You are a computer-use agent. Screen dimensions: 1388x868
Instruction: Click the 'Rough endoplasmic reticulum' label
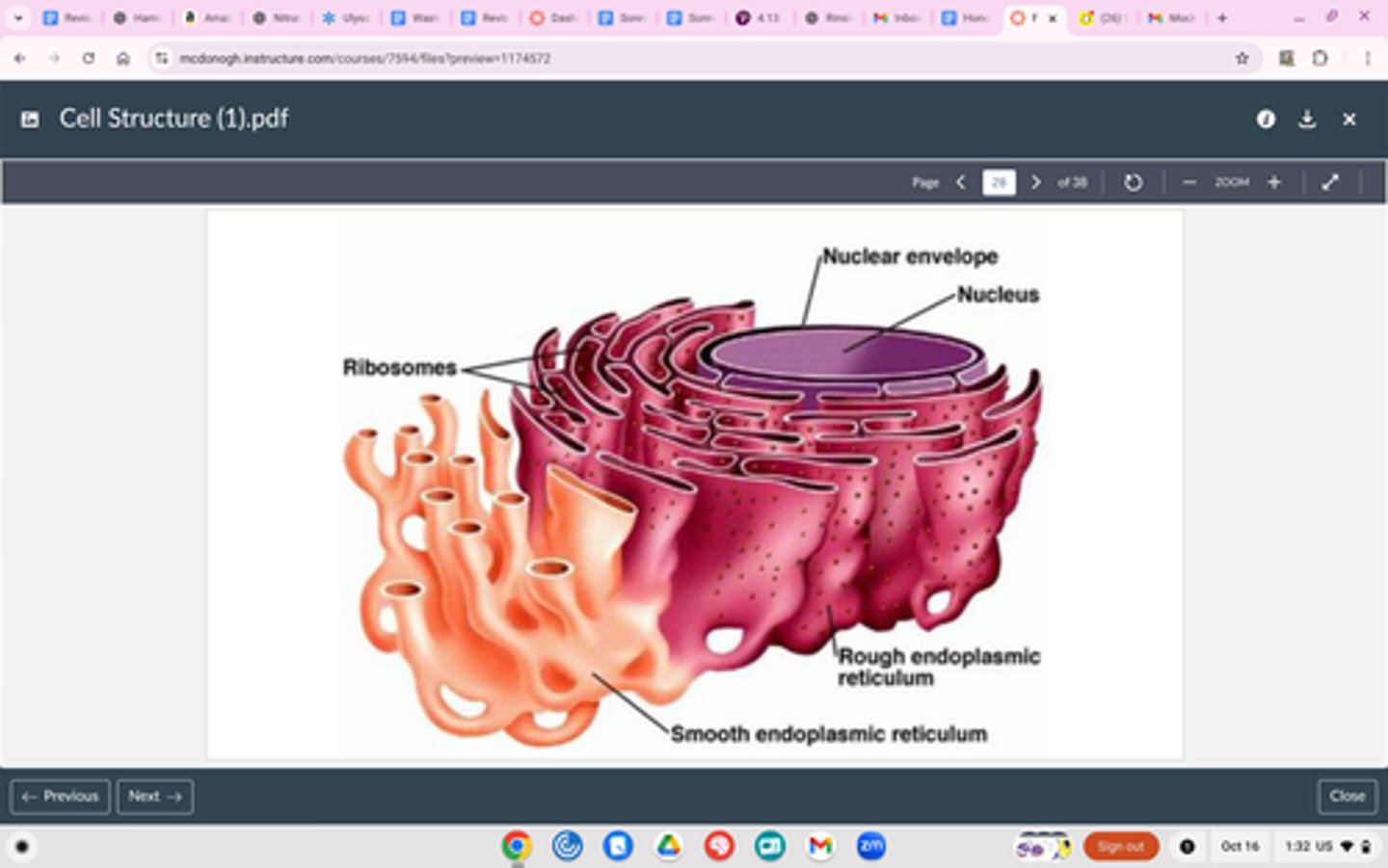coord(939,667)
